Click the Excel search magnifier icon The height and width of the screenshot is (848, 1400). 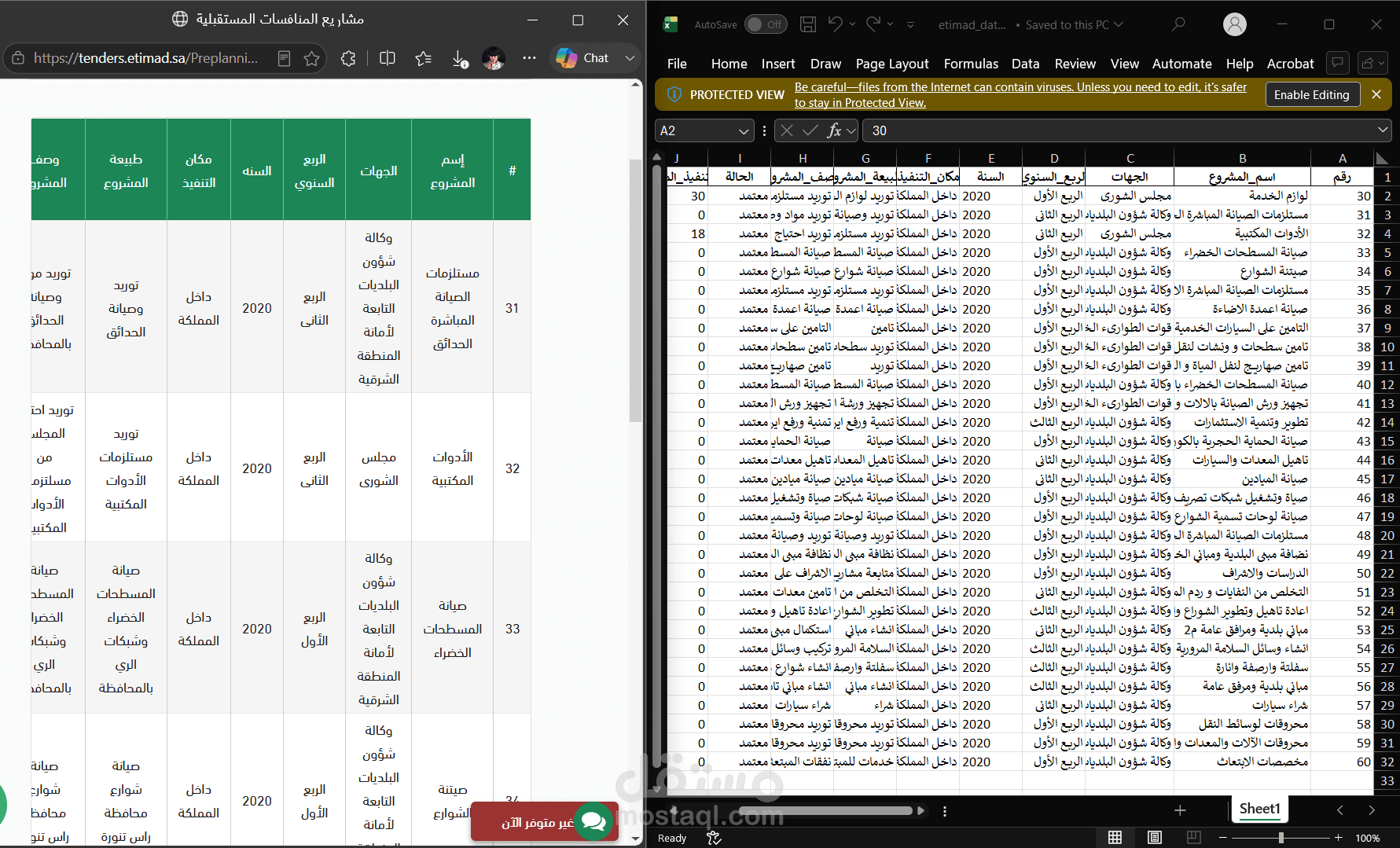1178,24
